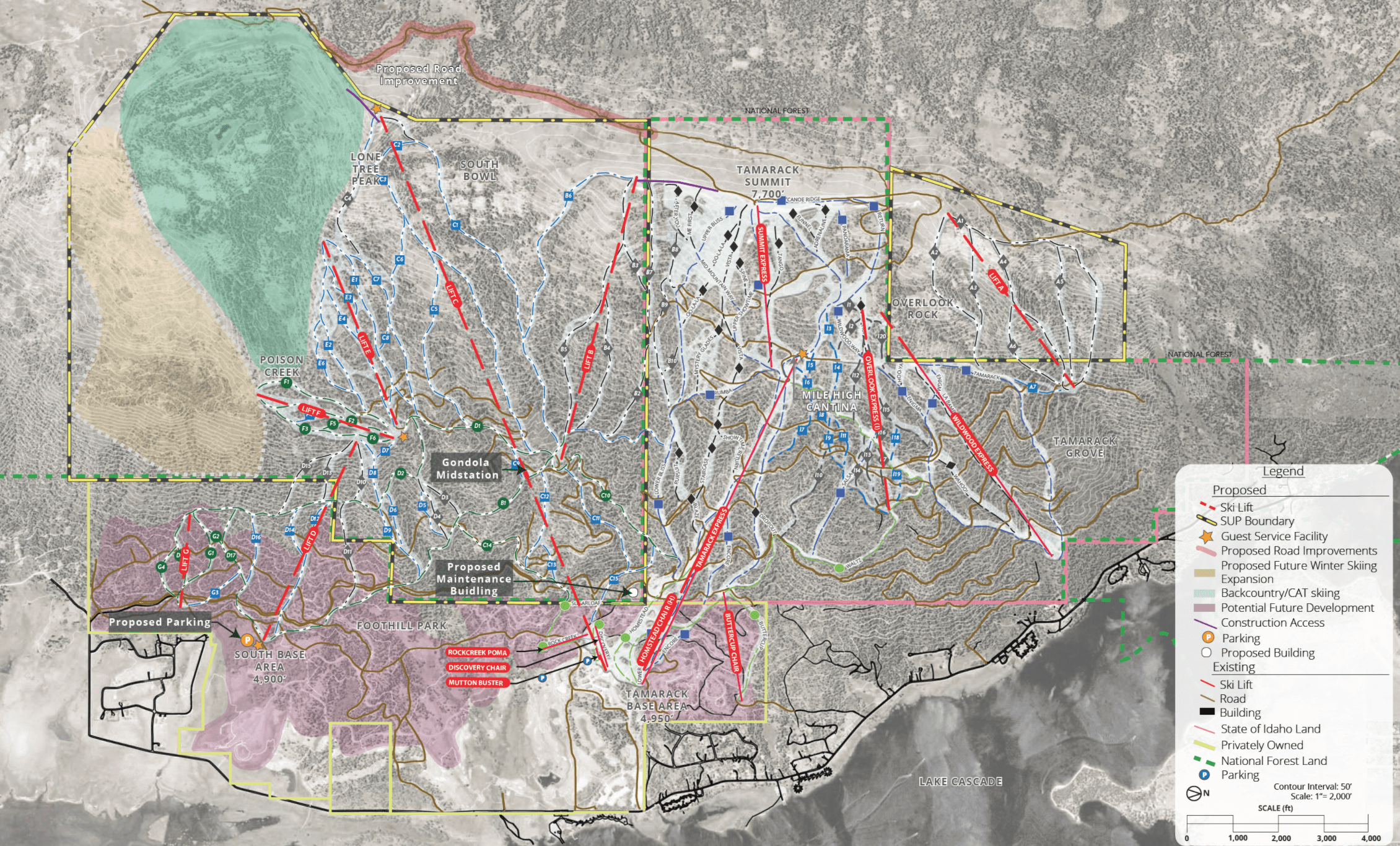The height and width of the screenshot is (846, 1400).
Task: Click the Proposed Future Winter Skiing Expansion swatch
Action: 1204,572
